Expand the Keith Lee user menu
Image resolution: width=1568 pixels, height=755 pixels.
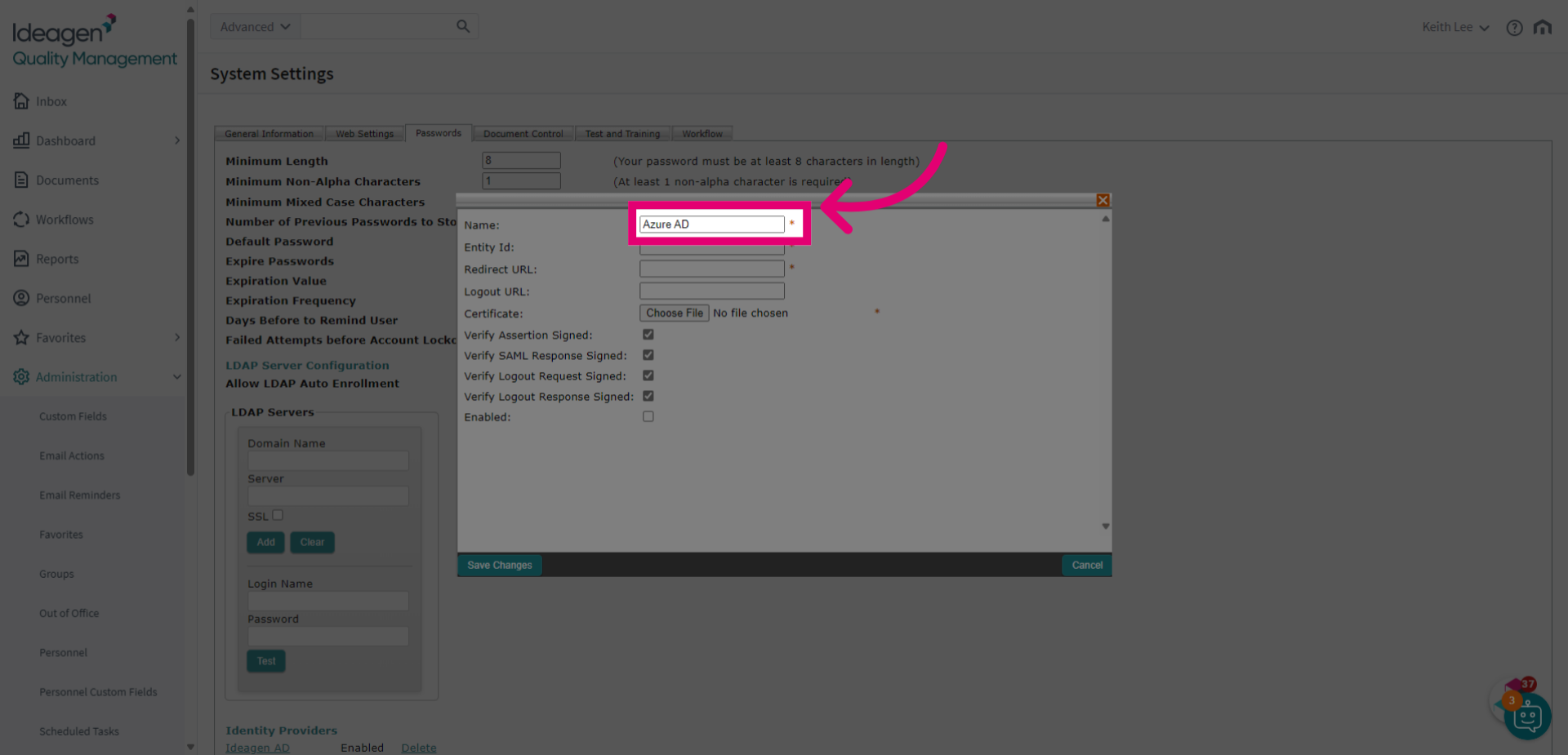[x=1455, y=27]
